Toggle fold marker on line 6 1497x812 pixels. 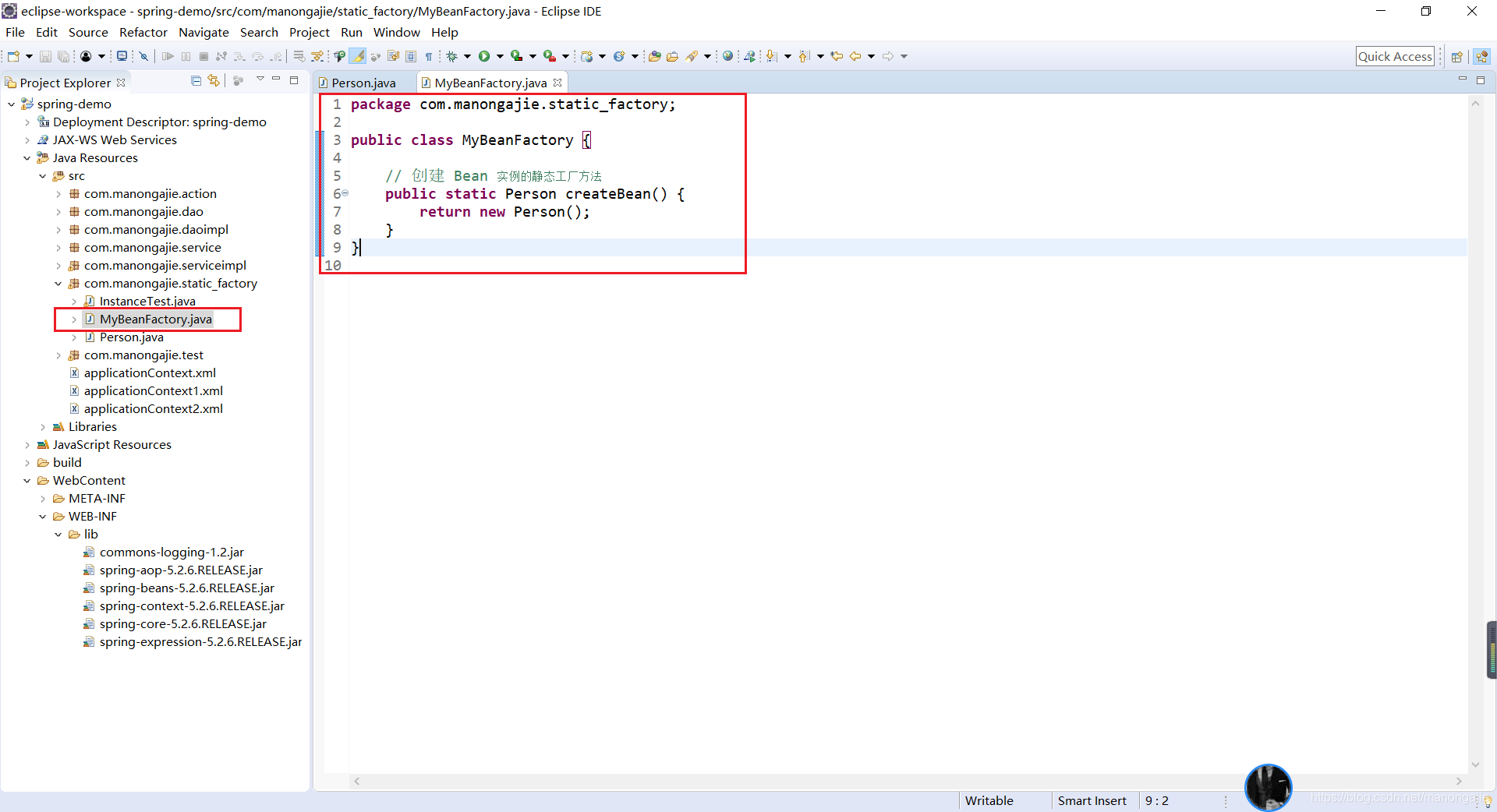tap(345, 193)
